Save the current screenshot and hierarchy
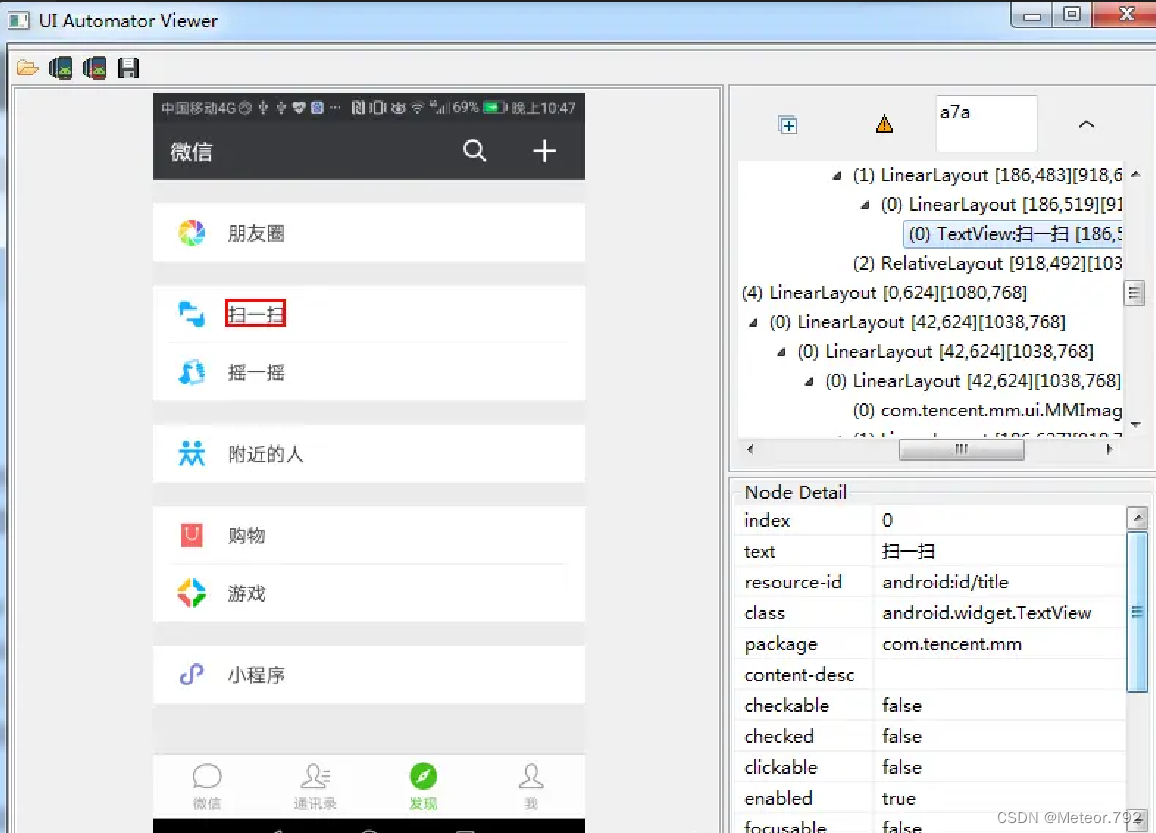Screen dimensions: 1156x833 128,68
